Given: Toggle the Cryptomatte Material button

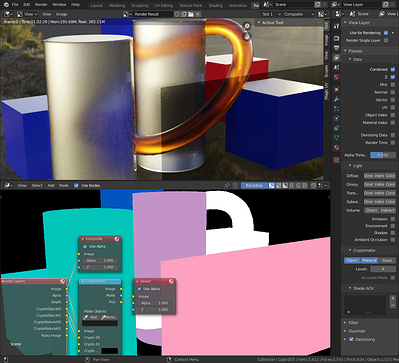Looking at the screenshot, I should pyautogui.click(x=369, y=260).
